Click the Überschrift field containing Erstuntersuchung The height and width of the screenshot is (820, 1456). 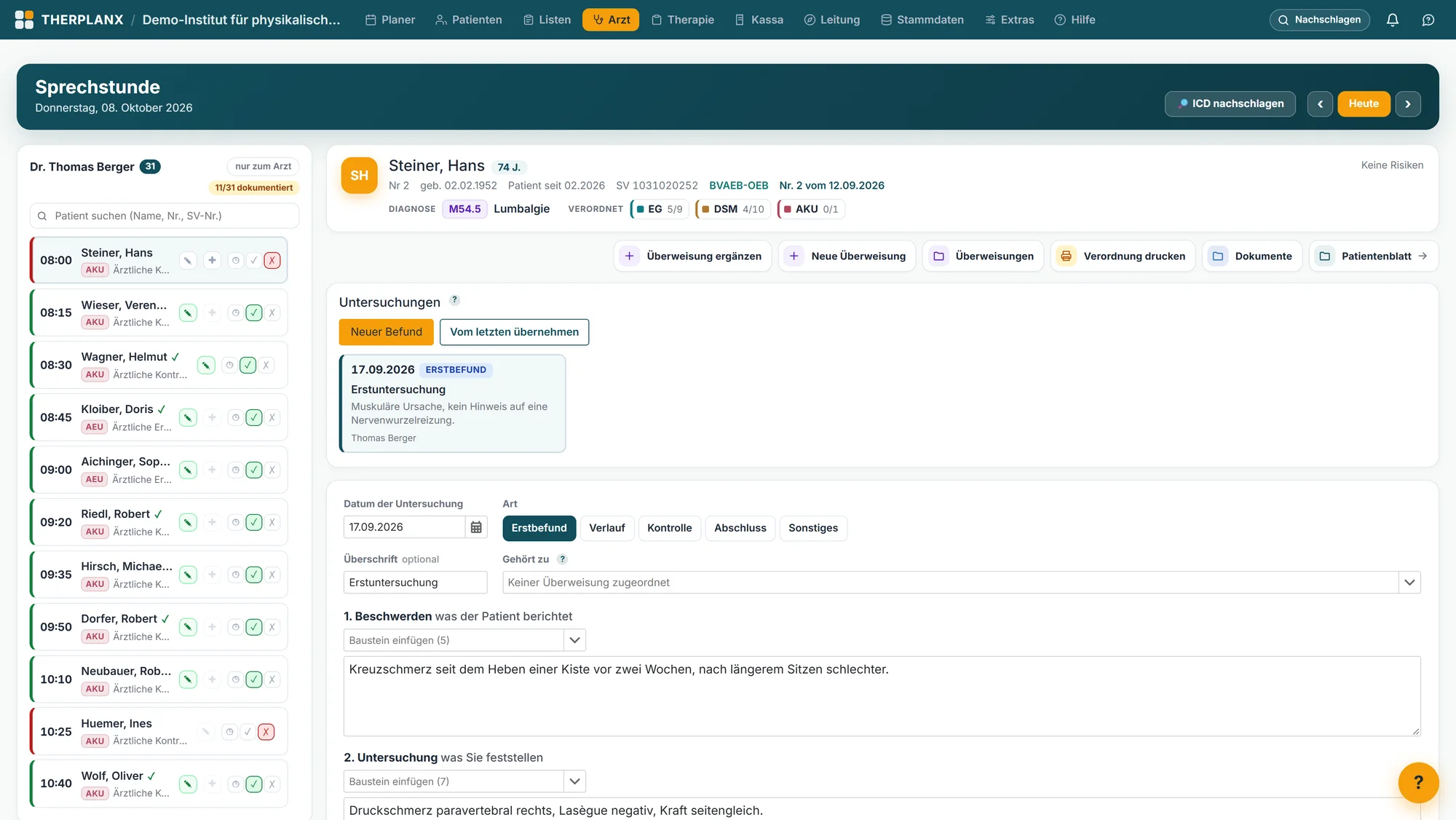point(416,583)
